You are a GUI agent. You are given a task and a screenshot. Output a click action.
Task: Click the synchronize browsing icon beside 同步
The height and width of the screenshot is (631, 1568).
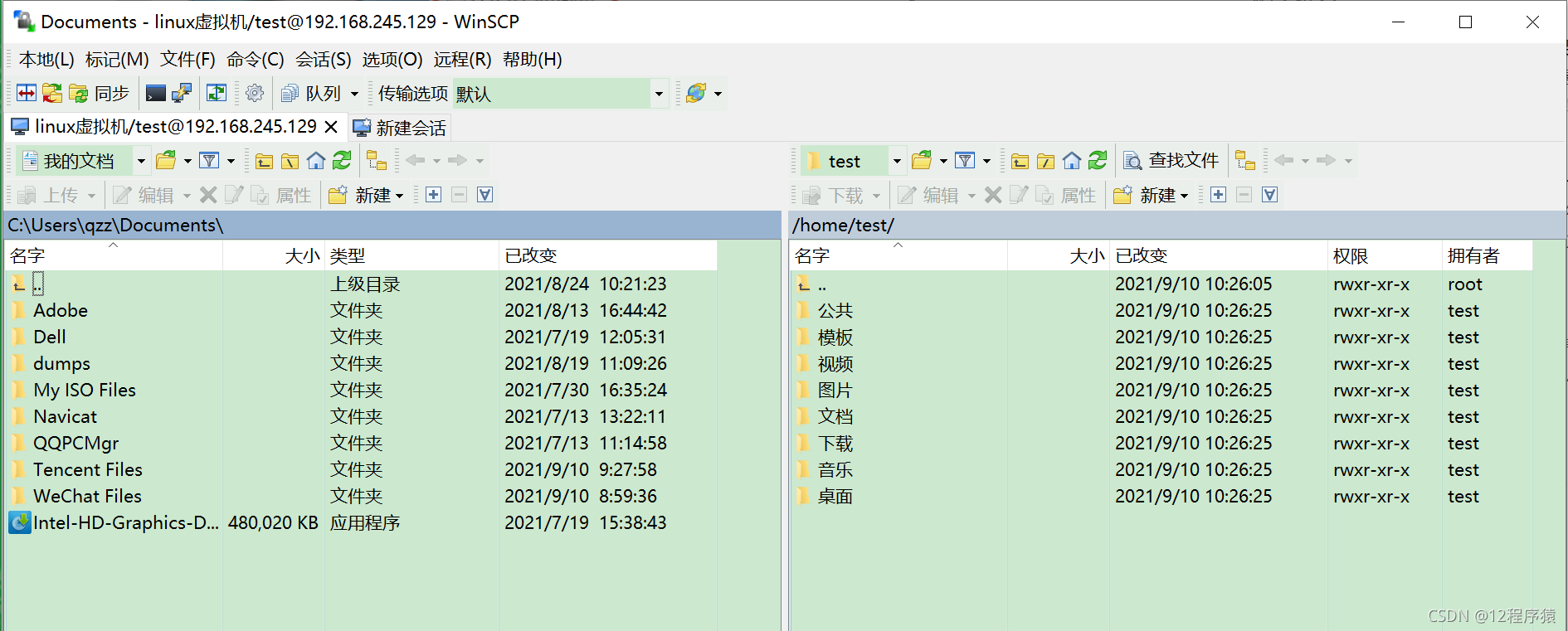click(52, 93)
